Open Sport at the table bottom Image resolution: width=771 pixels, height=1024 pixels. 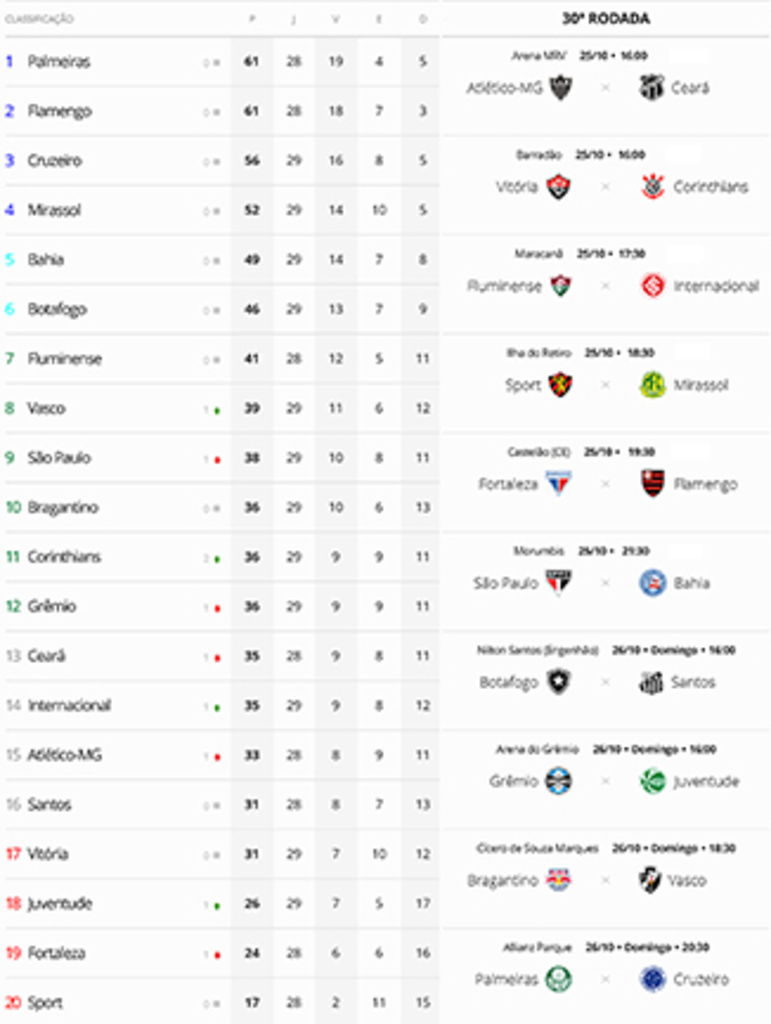click(x=45, y=1003)
